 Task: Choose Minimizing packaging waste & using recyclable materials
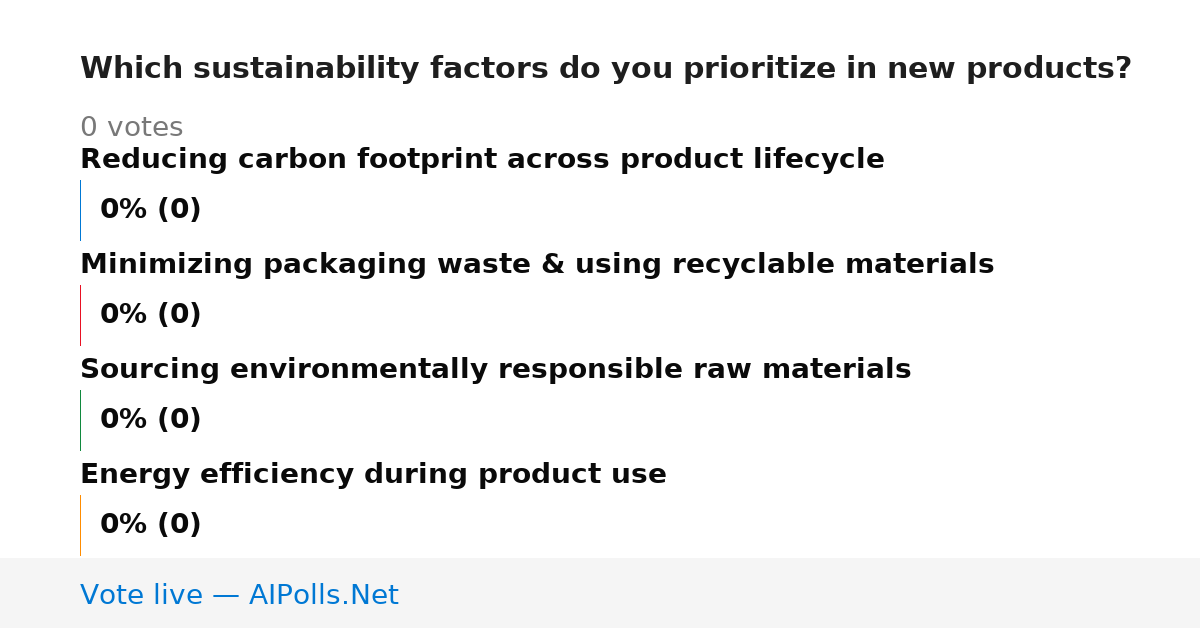click(537, 265)
